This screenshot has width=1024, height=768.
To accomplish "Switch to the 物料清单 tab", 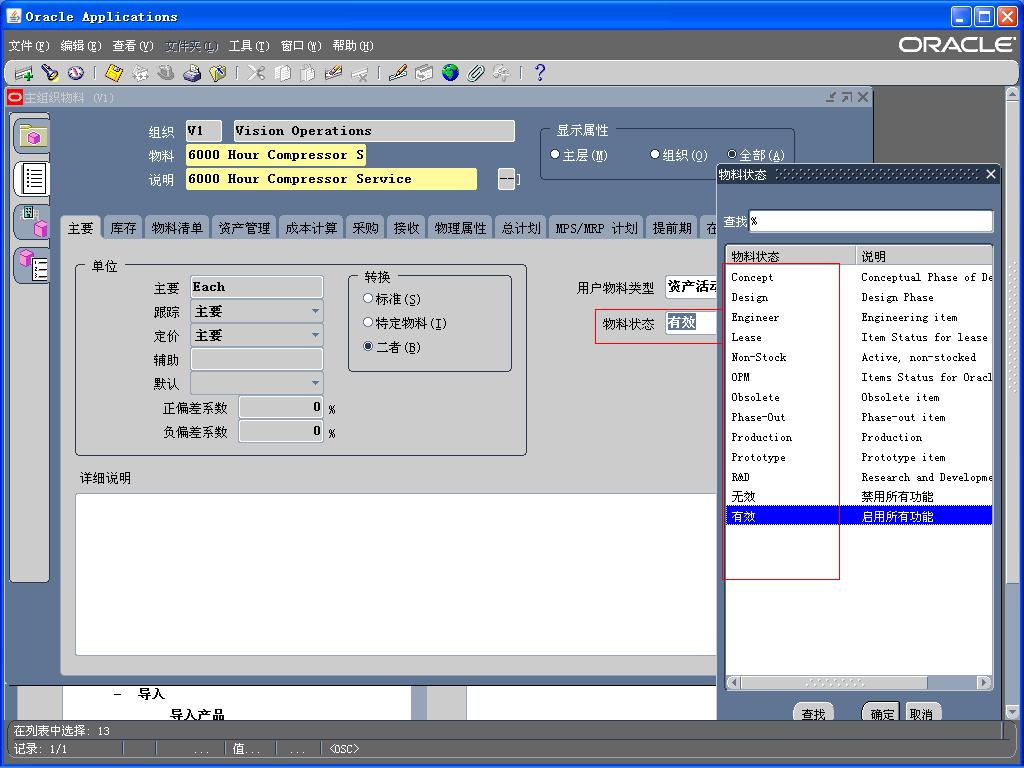I will tap(177, 228).
